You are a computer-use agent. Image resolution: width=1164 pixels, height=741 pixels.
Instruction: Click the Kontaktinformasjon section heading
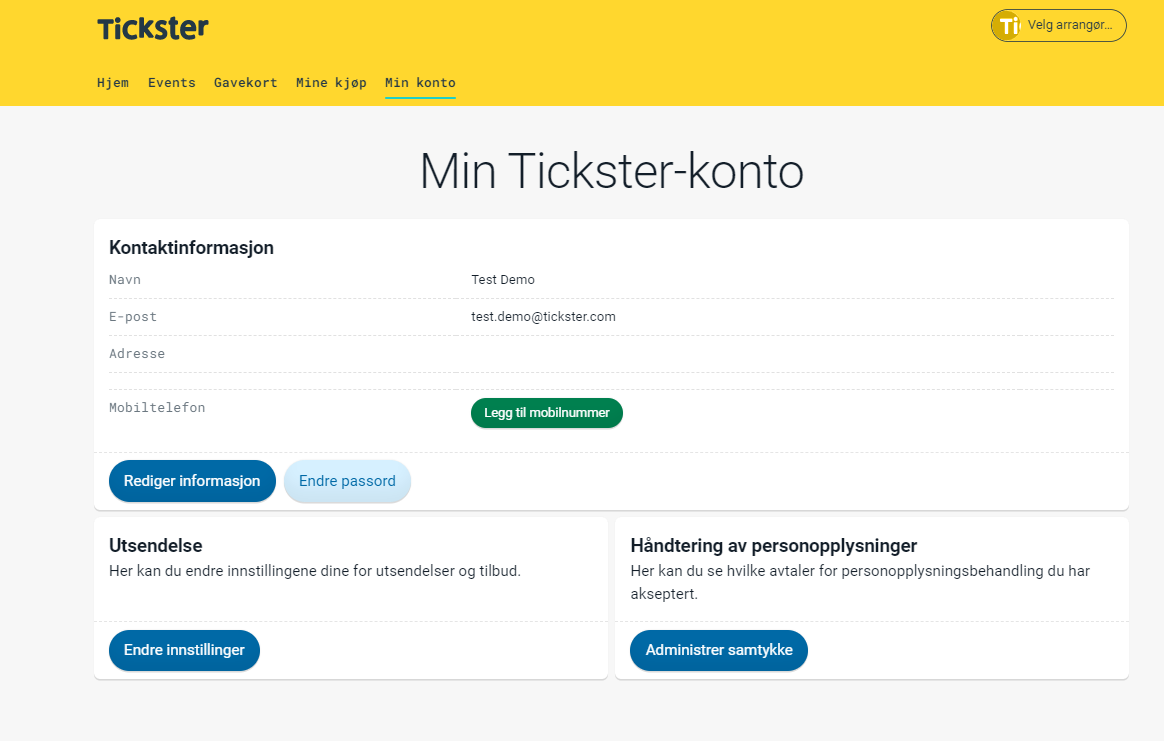click(x=191, y=247)
